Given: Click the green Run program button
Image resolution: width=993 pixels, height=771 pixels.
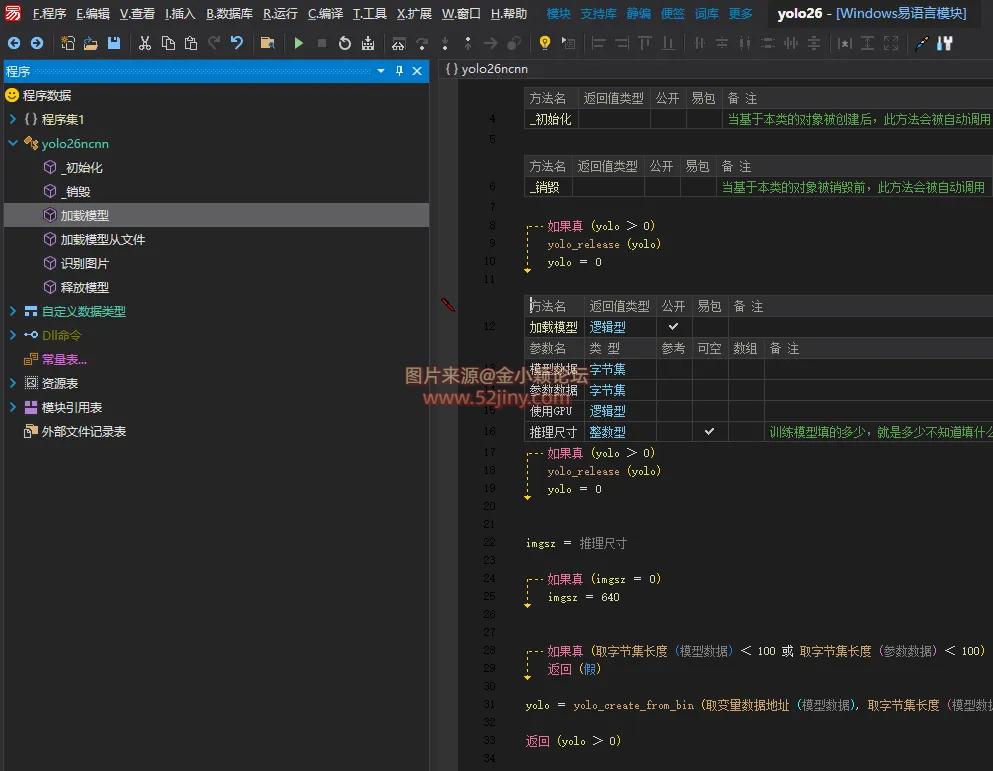Looking at the screenshot, I should 298,43.
